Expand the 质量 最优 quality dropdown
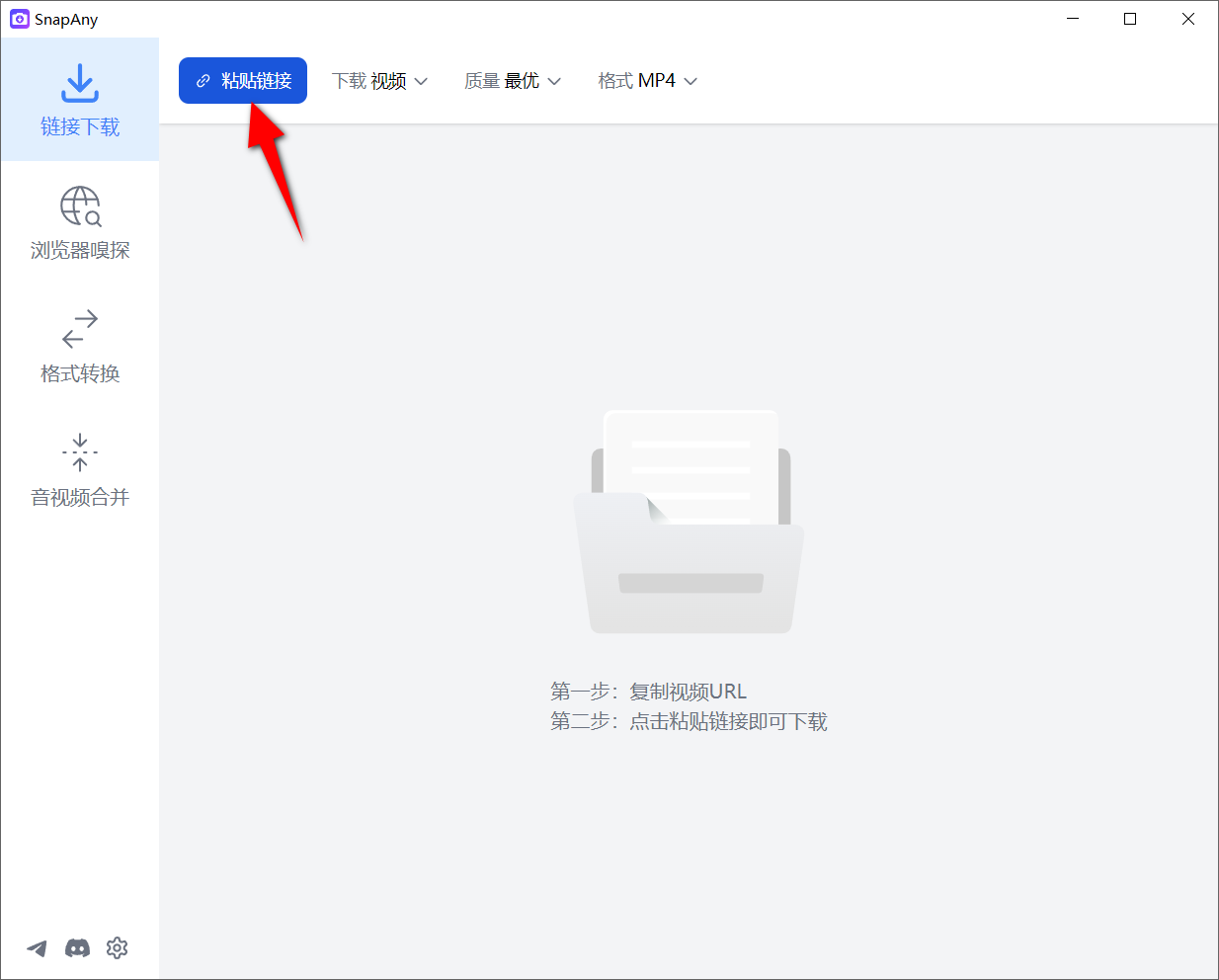The width and height of the screenshot is (1219, 980). 513,80
